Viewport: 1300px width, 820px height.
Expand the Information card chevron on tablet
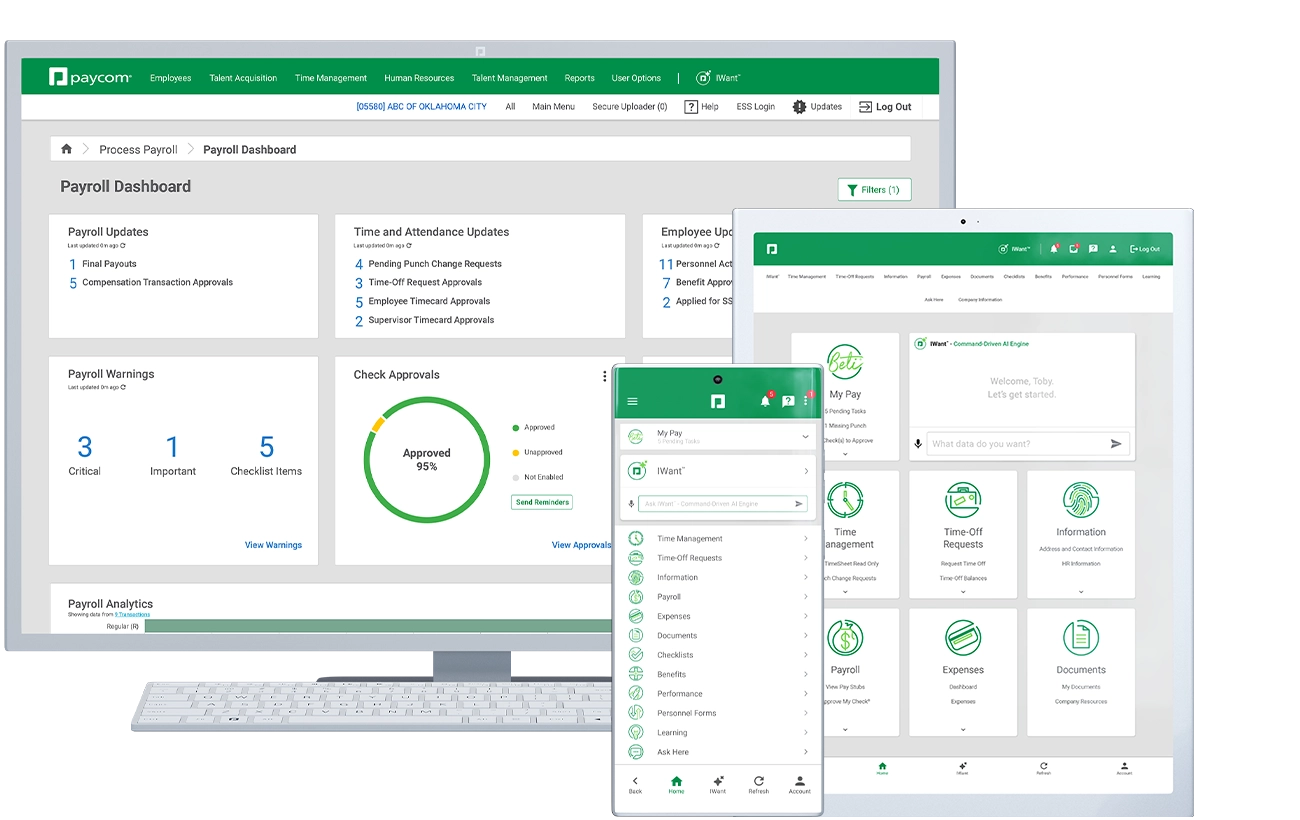pos(1081,592)
